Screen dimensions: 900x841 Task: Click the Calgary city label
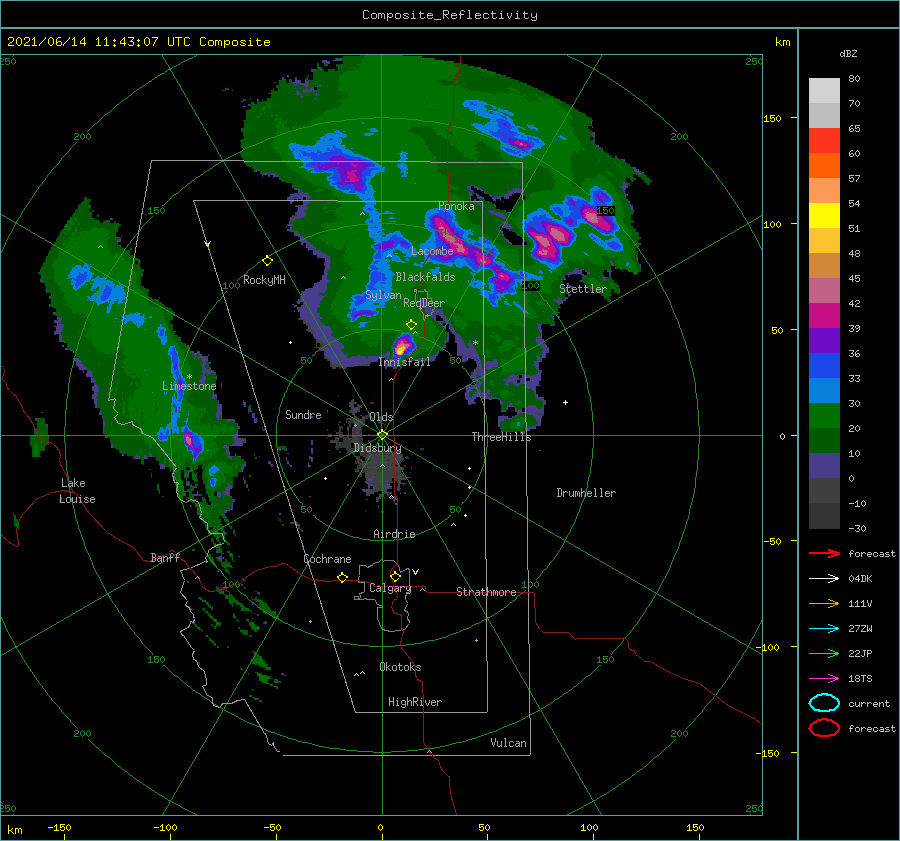tap(390, 588)
